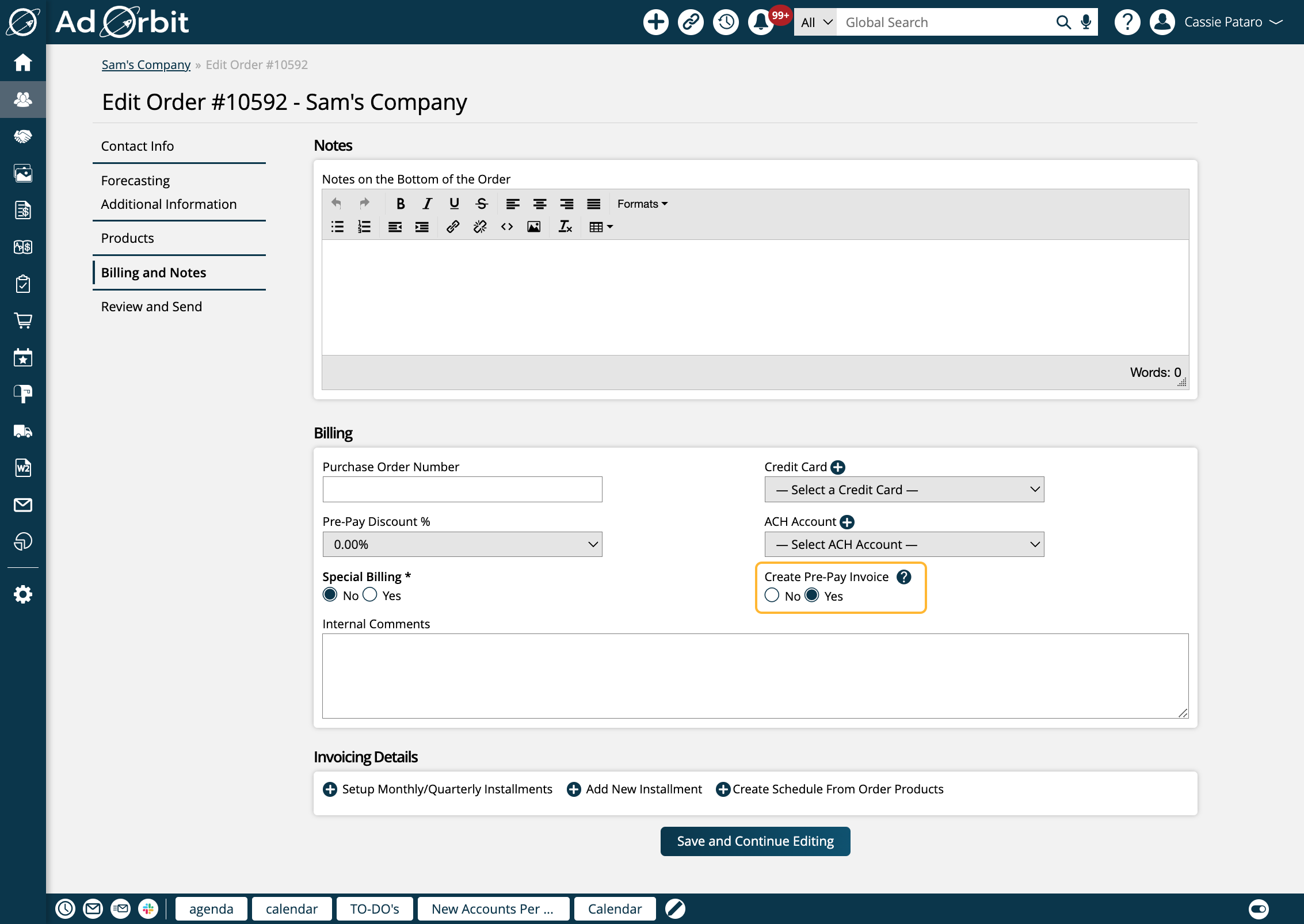Open the Sam's Company breadcrumb link
The image size is (1304, 924).
(146, 64)
